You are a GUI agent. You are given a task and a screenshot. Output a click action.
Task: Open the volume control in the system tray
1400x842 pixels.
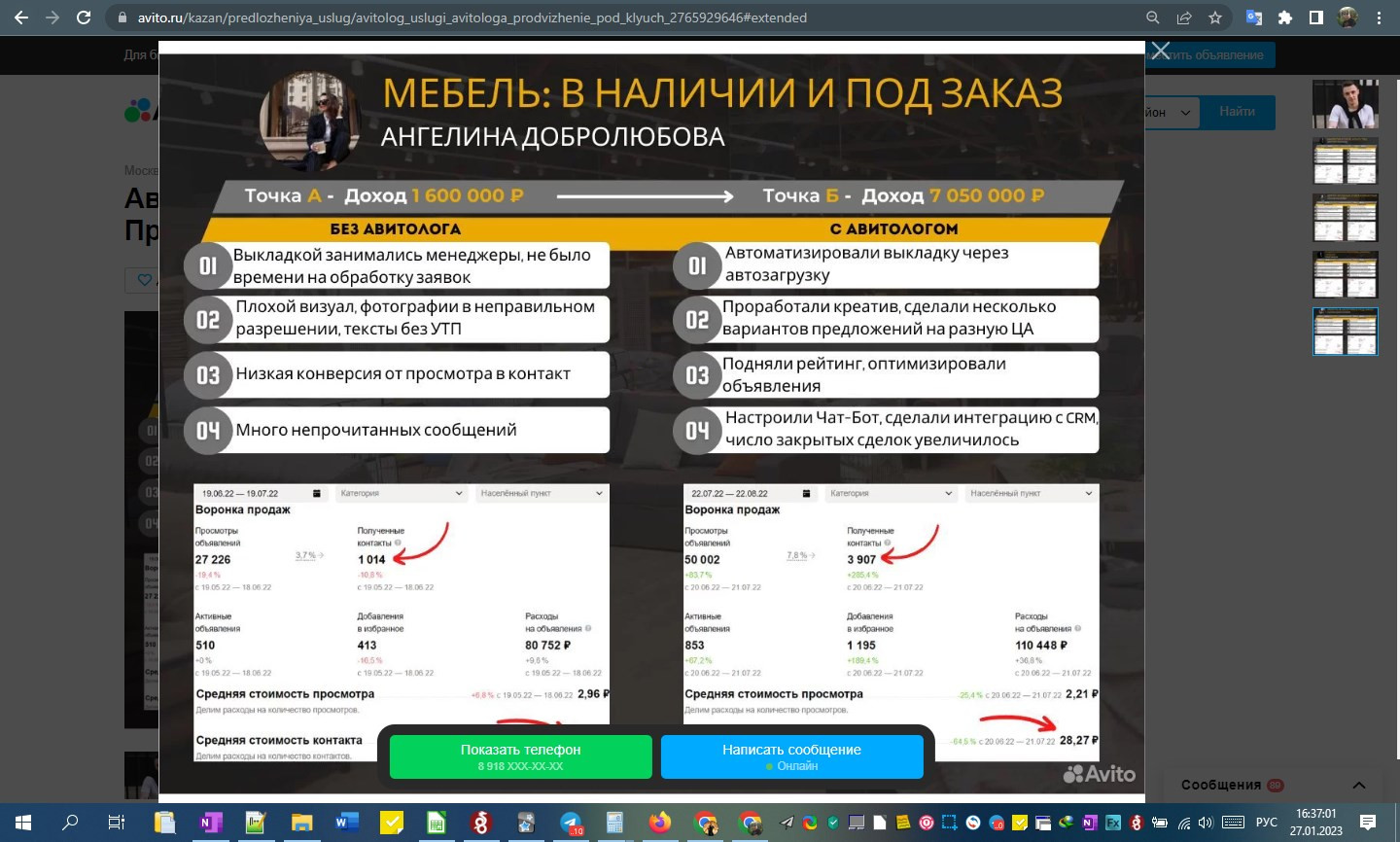click(1206, 823)
